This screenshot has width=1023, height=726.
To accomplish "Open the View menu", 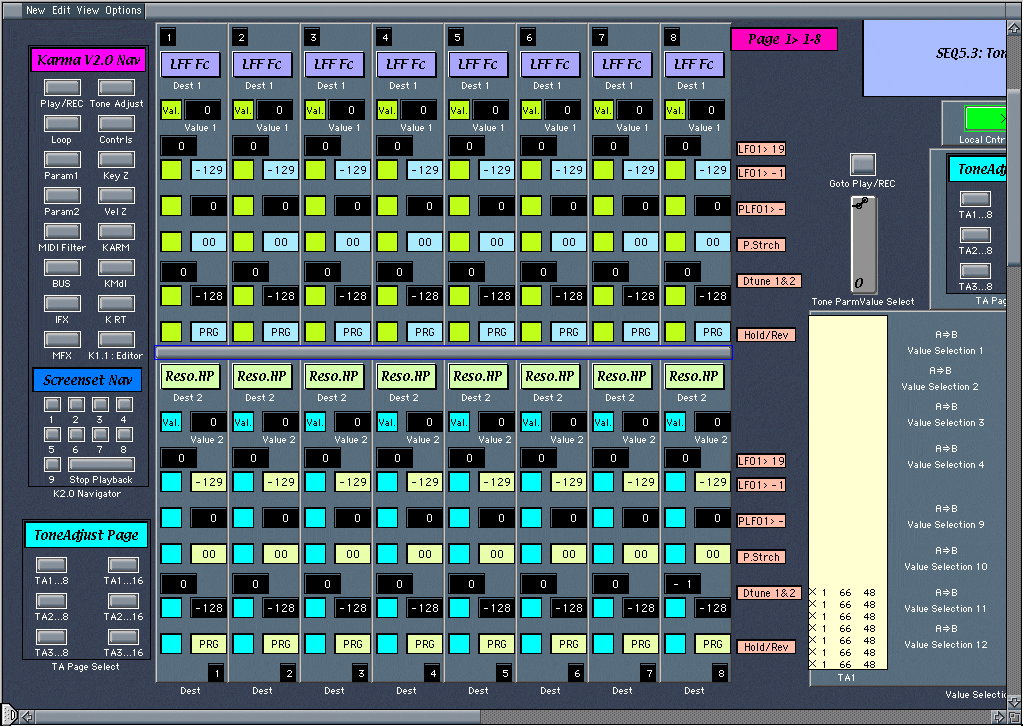I will coord(88,10).
